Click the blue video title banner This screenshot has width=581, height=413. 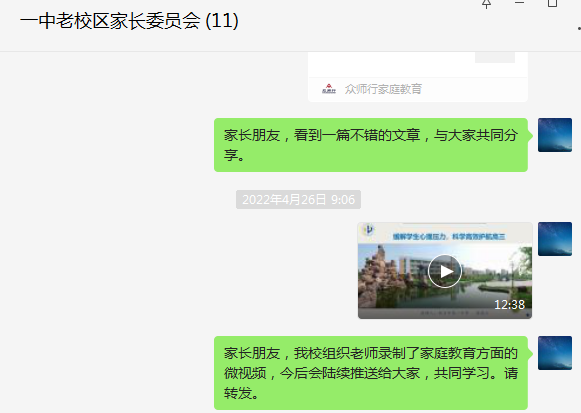tap(449, 236)
